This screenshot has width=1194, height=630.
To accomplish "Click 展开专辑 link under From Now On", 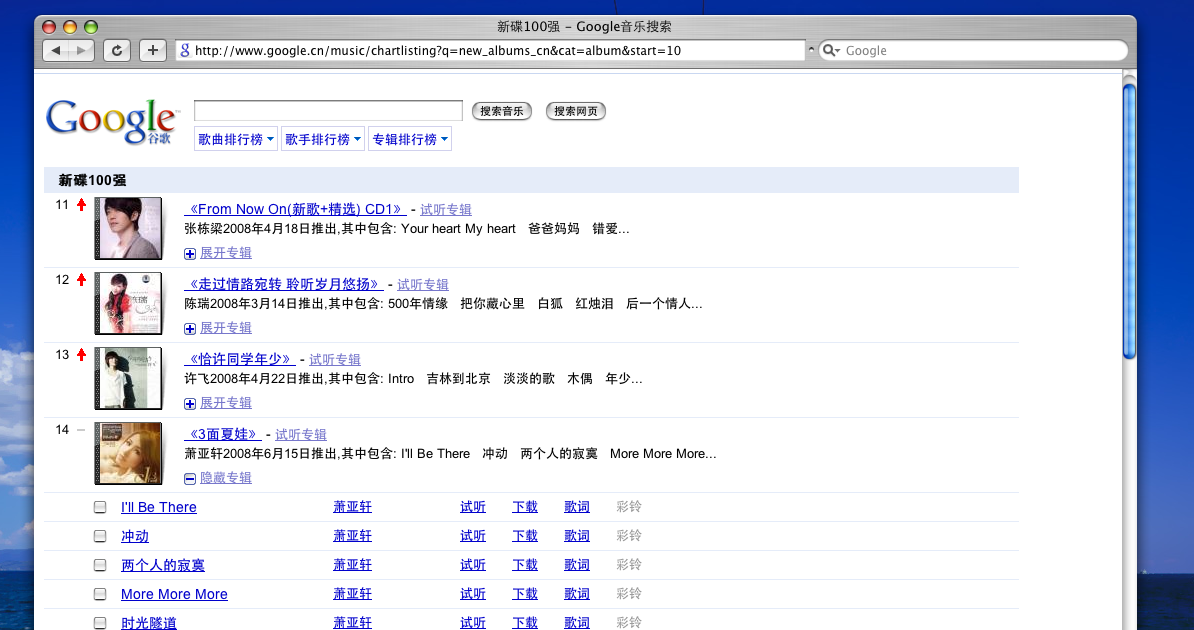I will tap(225, 253).
